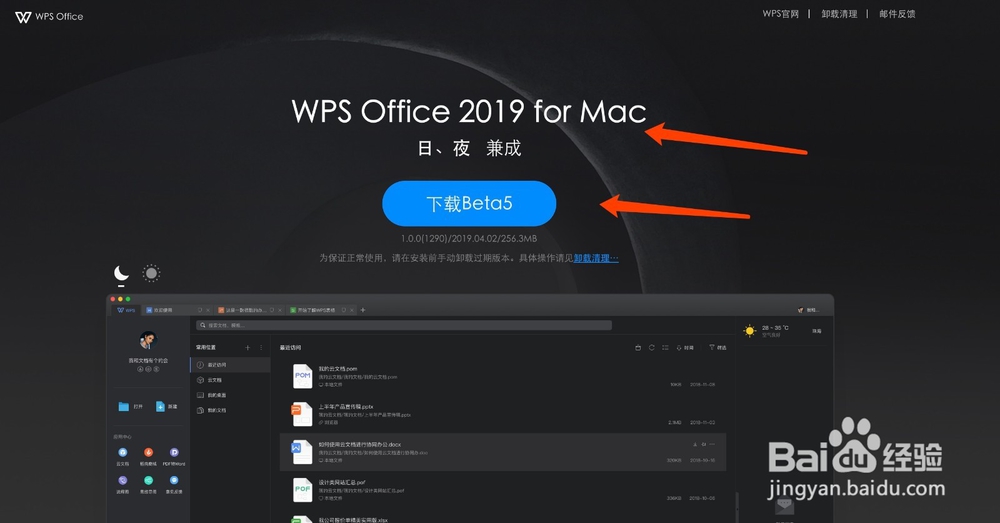Open the 时间 sort option in preview
Viewport: 1000px width, 523px height.
pos(685,348)
